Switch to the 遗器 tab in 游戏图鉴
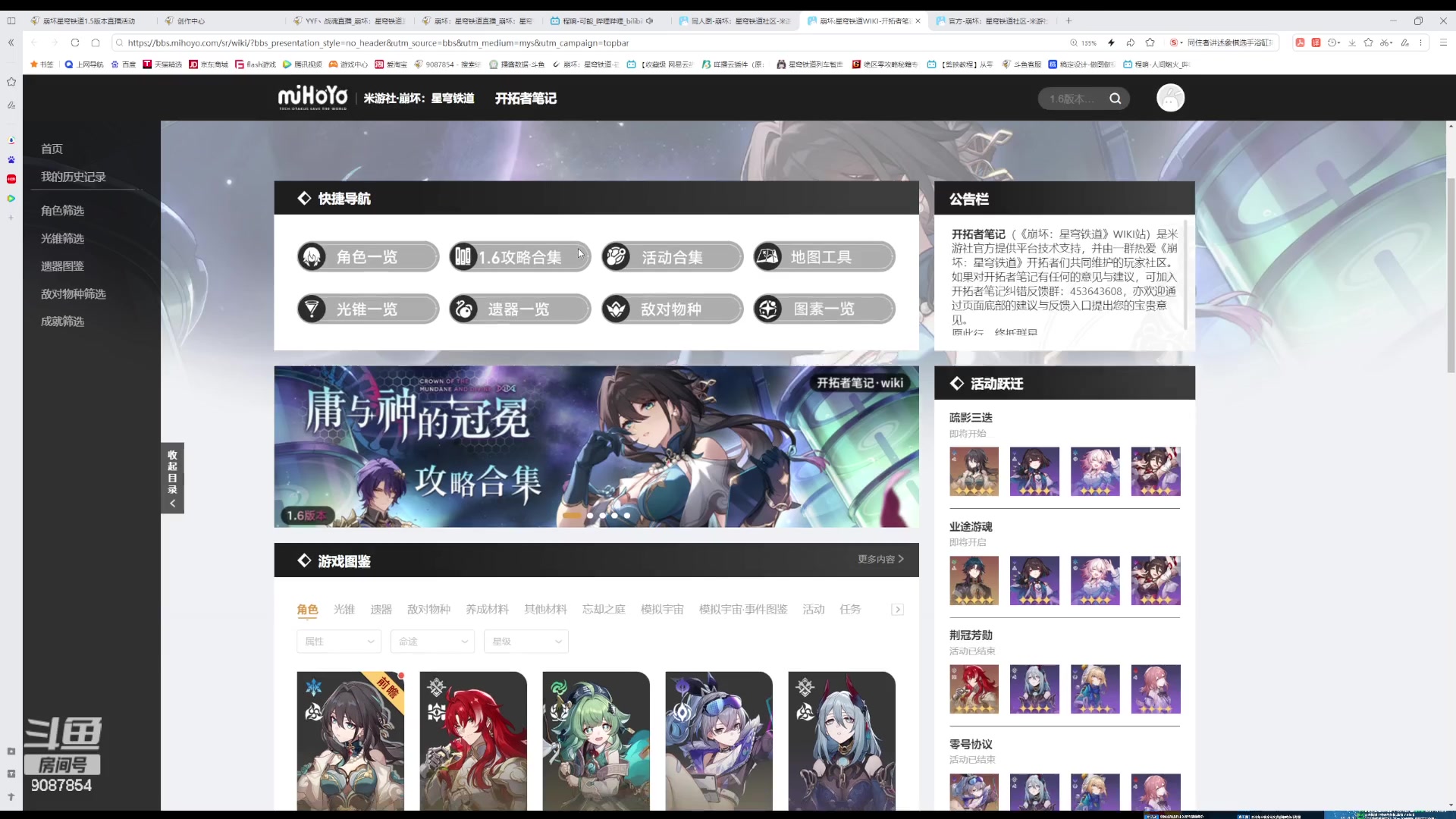The height and width of the screenshot is (819, 1456). click(x=381, y=610)
